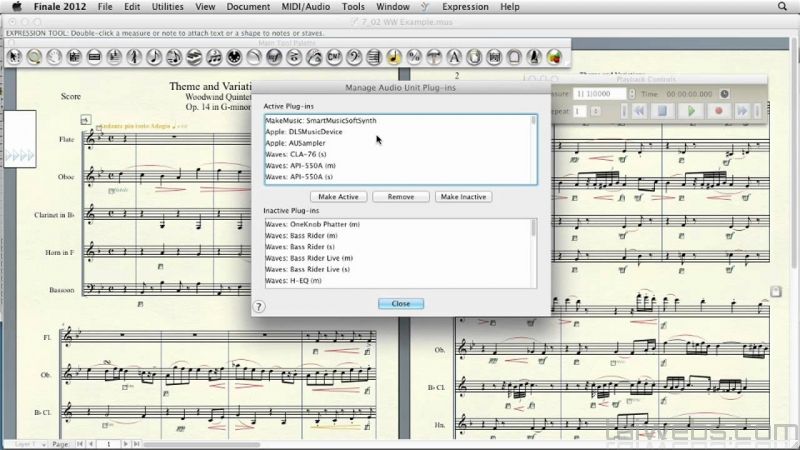Click the page number input field

tap(110, 442)
